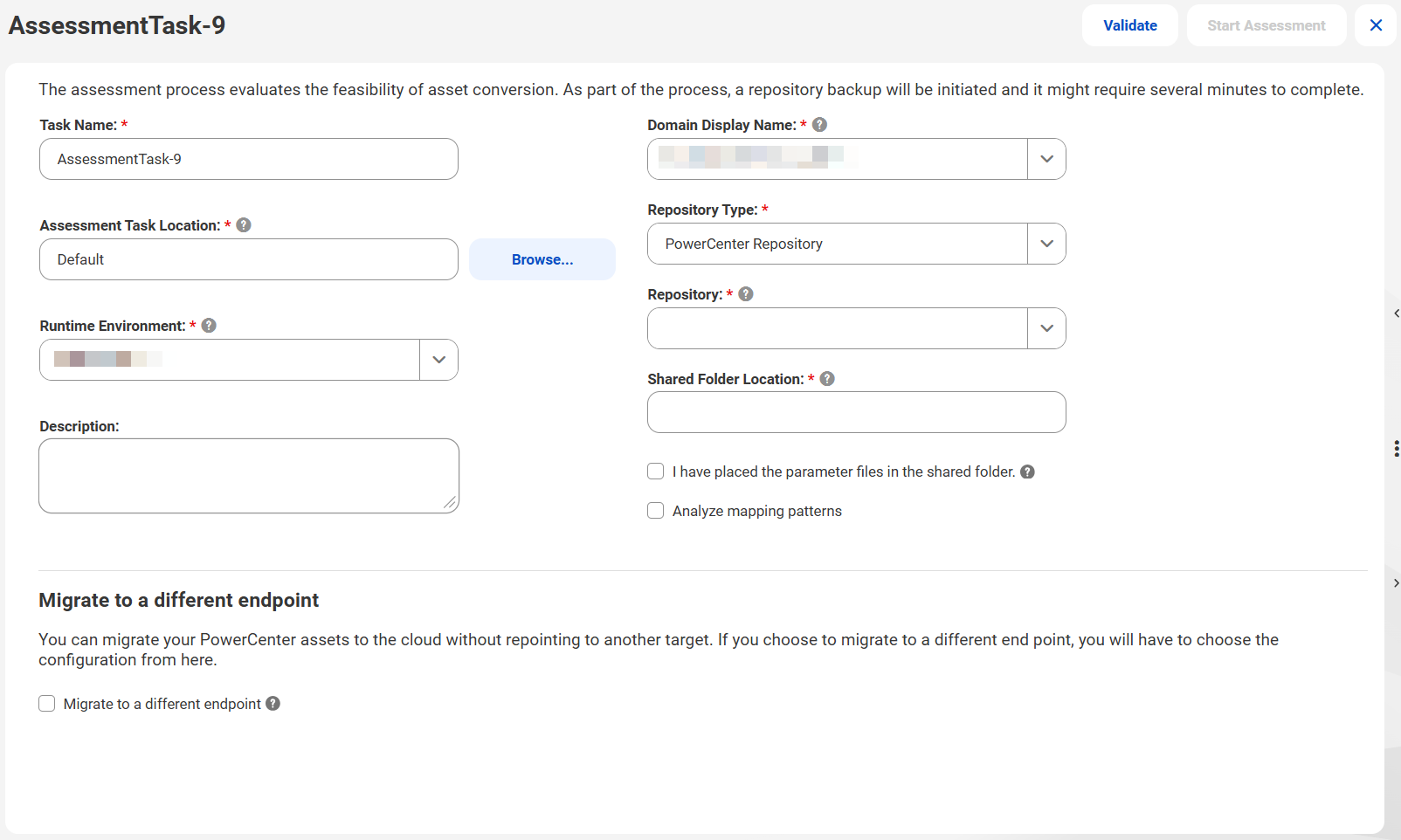Click the left-pointing arrow on right edge
This screenshot has width=1401, height=840.
1397,313
